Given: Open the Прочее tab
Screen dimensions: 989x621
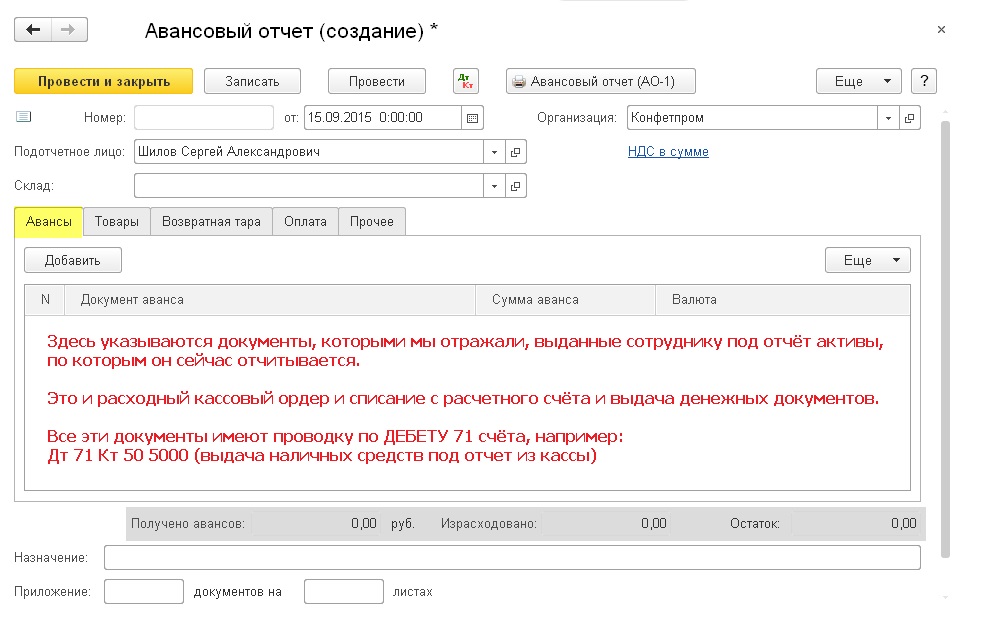Looking at the screenshot, I should coord(372,222).
